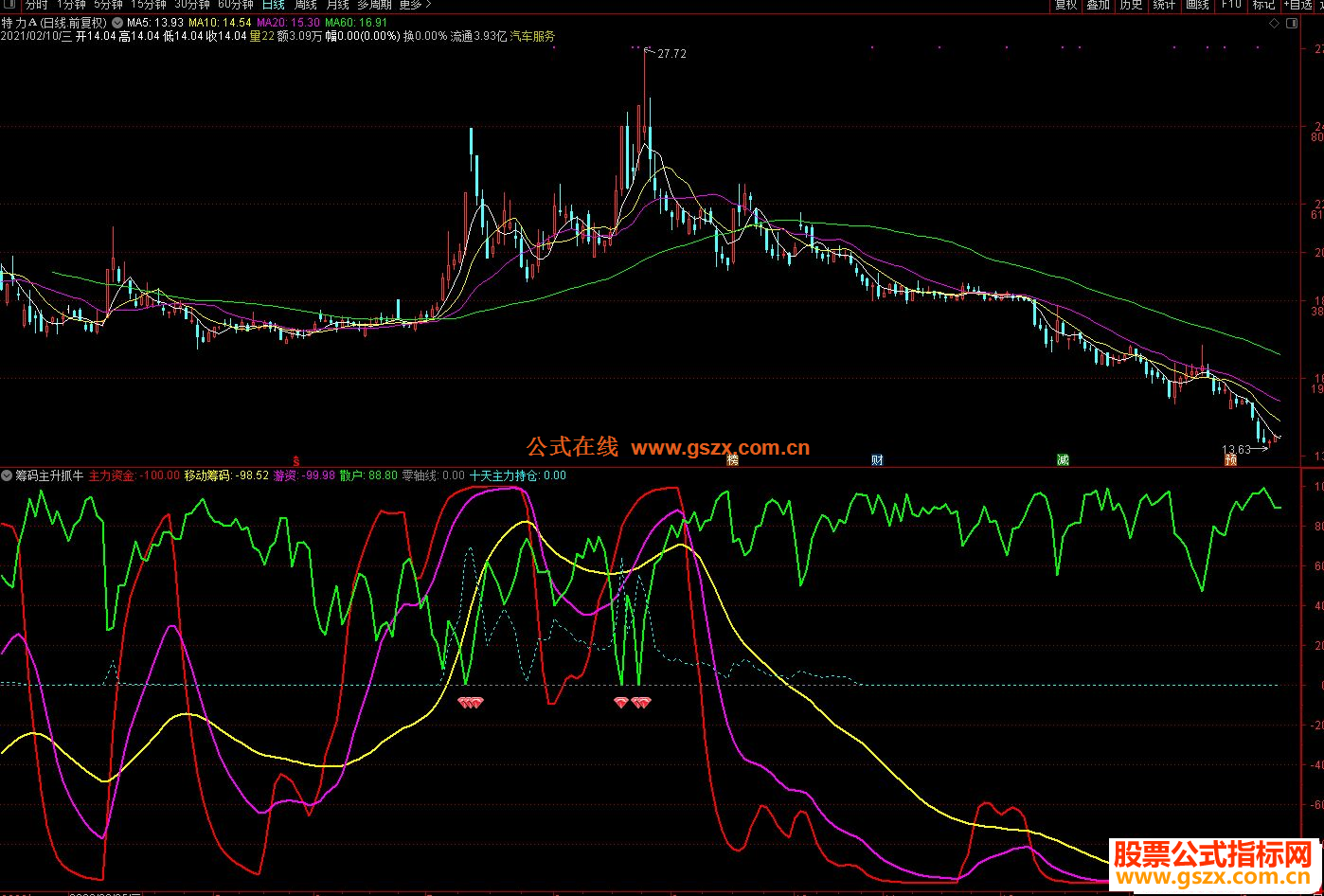Click the 游资: -99.98 indicator value
The height and width of the screenshot is (896, 1324).
click(304, 475)
